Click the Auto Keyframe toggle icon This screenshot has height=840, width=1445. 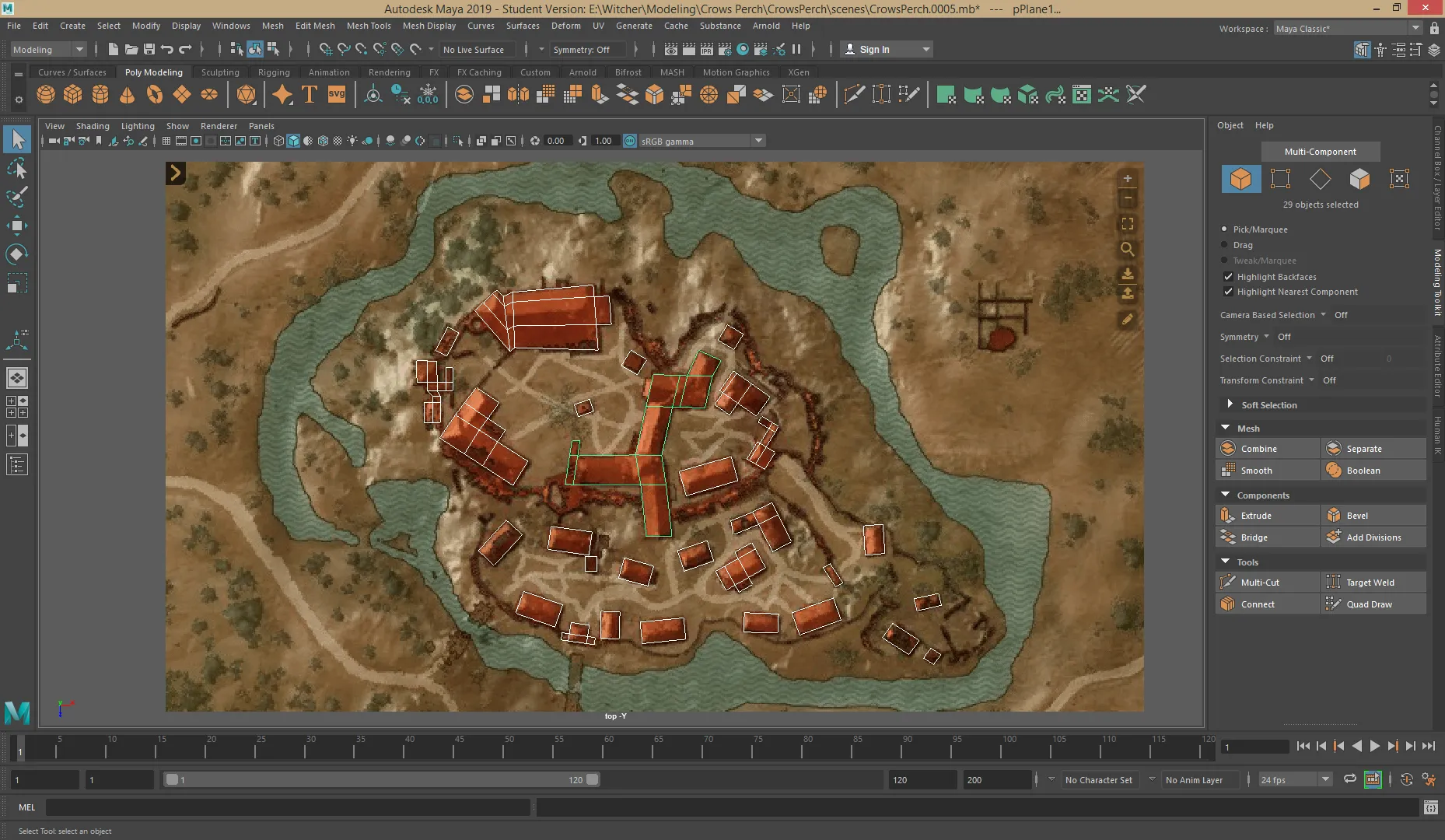pyautogui.click(x=1373, y=779)
